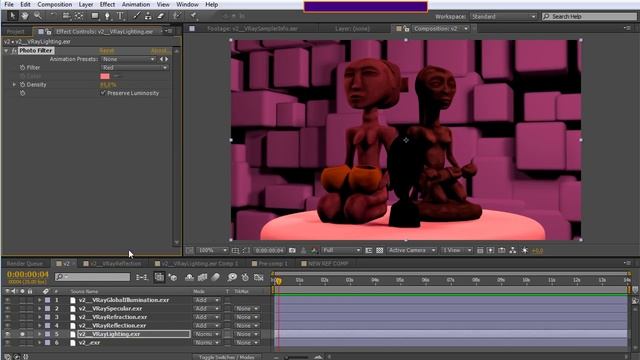This screenshot has width=640, height=360.
Task: Toggle Preserve Luminosity checkbox
Action: point(103,93)
